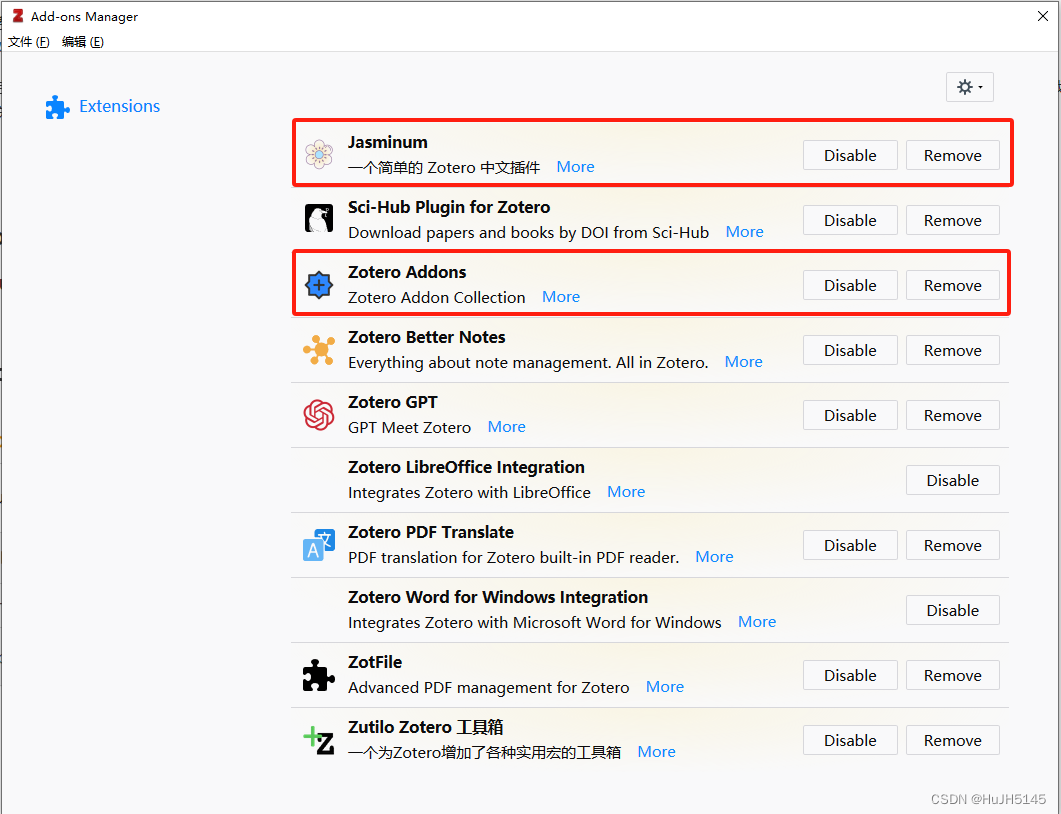The width and height of the screenshot is (1061, 814).
Task: Click the ZotFile black puzzle icon
Action: click(x=319, y=675)
